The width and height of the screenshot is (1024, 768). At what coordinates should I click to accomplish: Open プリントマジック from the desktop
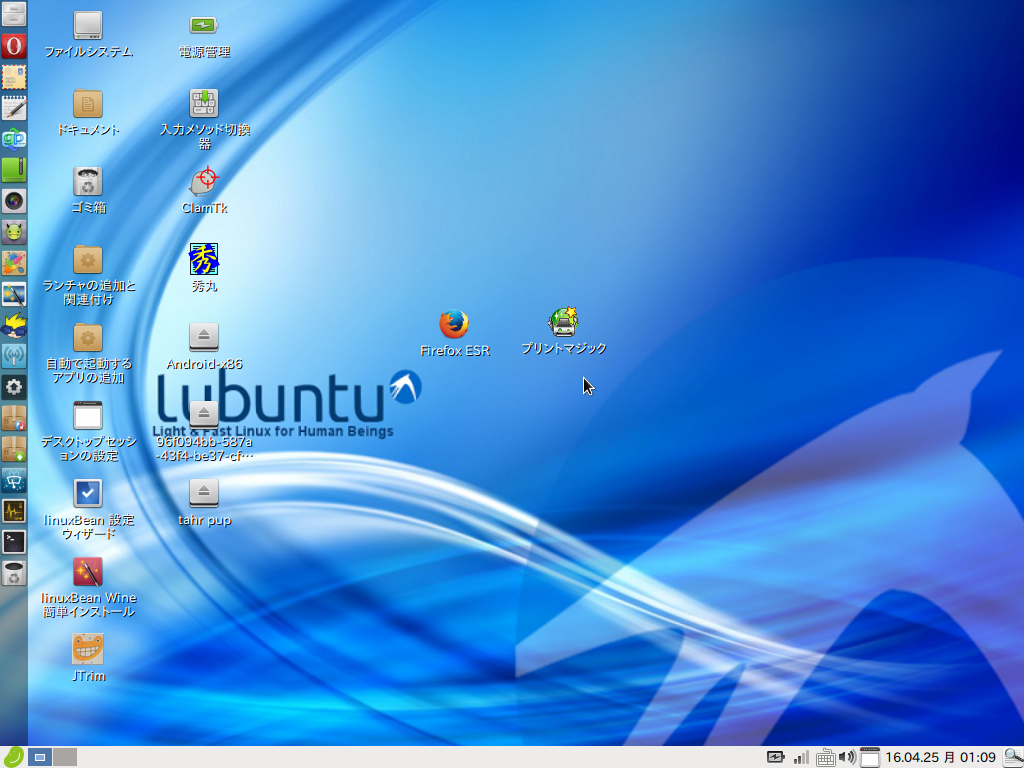tap(563, 320)
